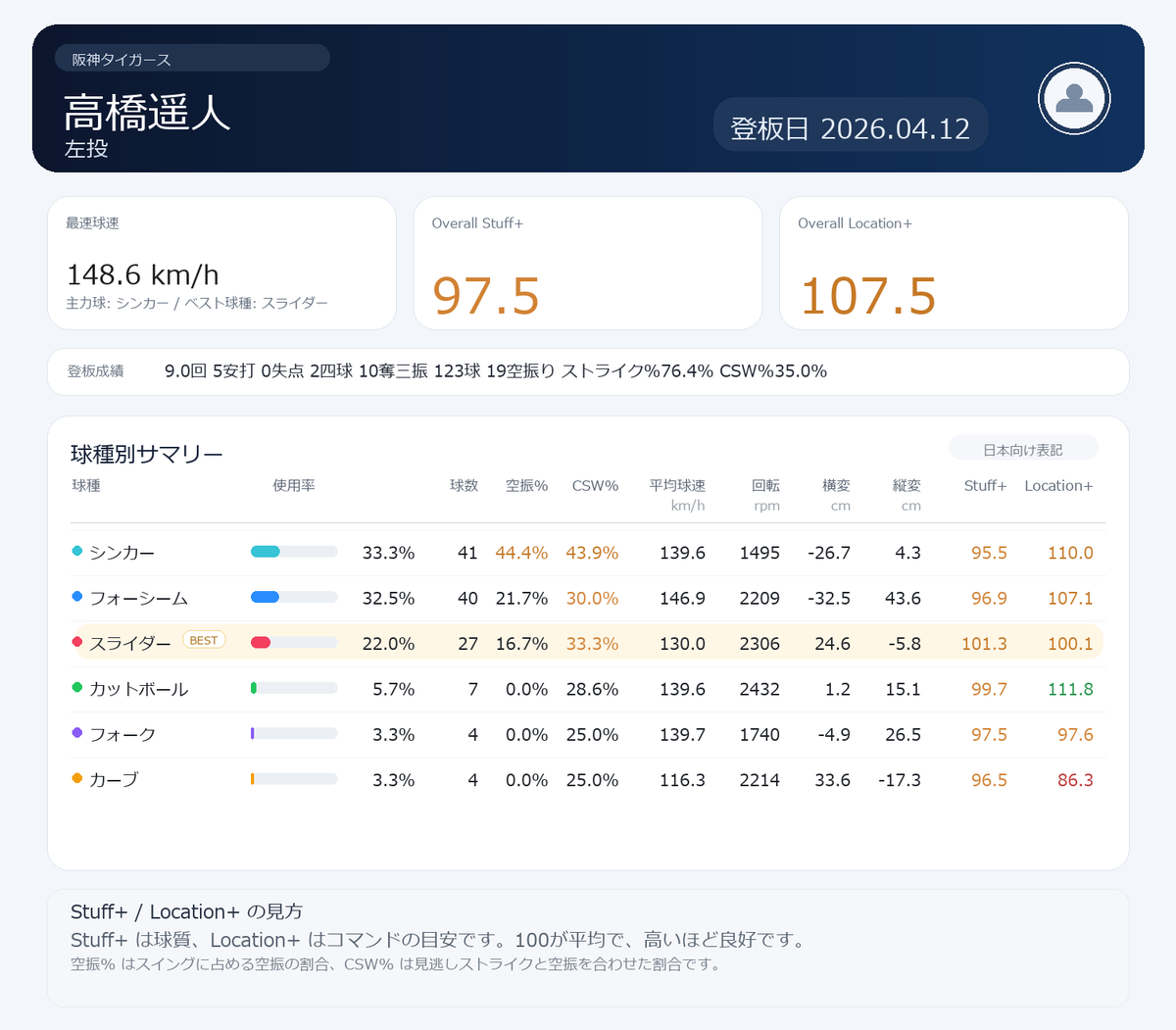Image resolution: width=1176 pixels, height=1030 pixels.
Task: Click the フォーク purple pitch dot icon
Action: pos(75,734)
